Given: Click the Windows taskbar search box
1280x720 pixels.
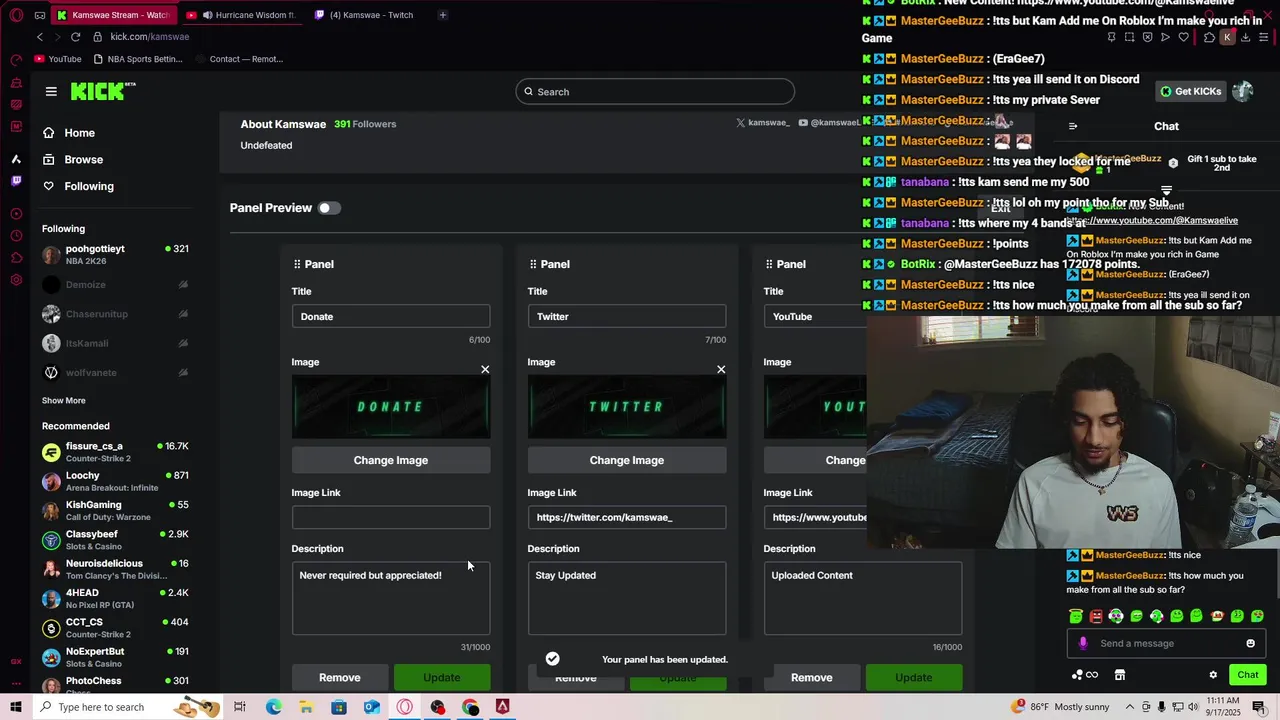Looking at the screenshot, I should (x=130, y=707).
